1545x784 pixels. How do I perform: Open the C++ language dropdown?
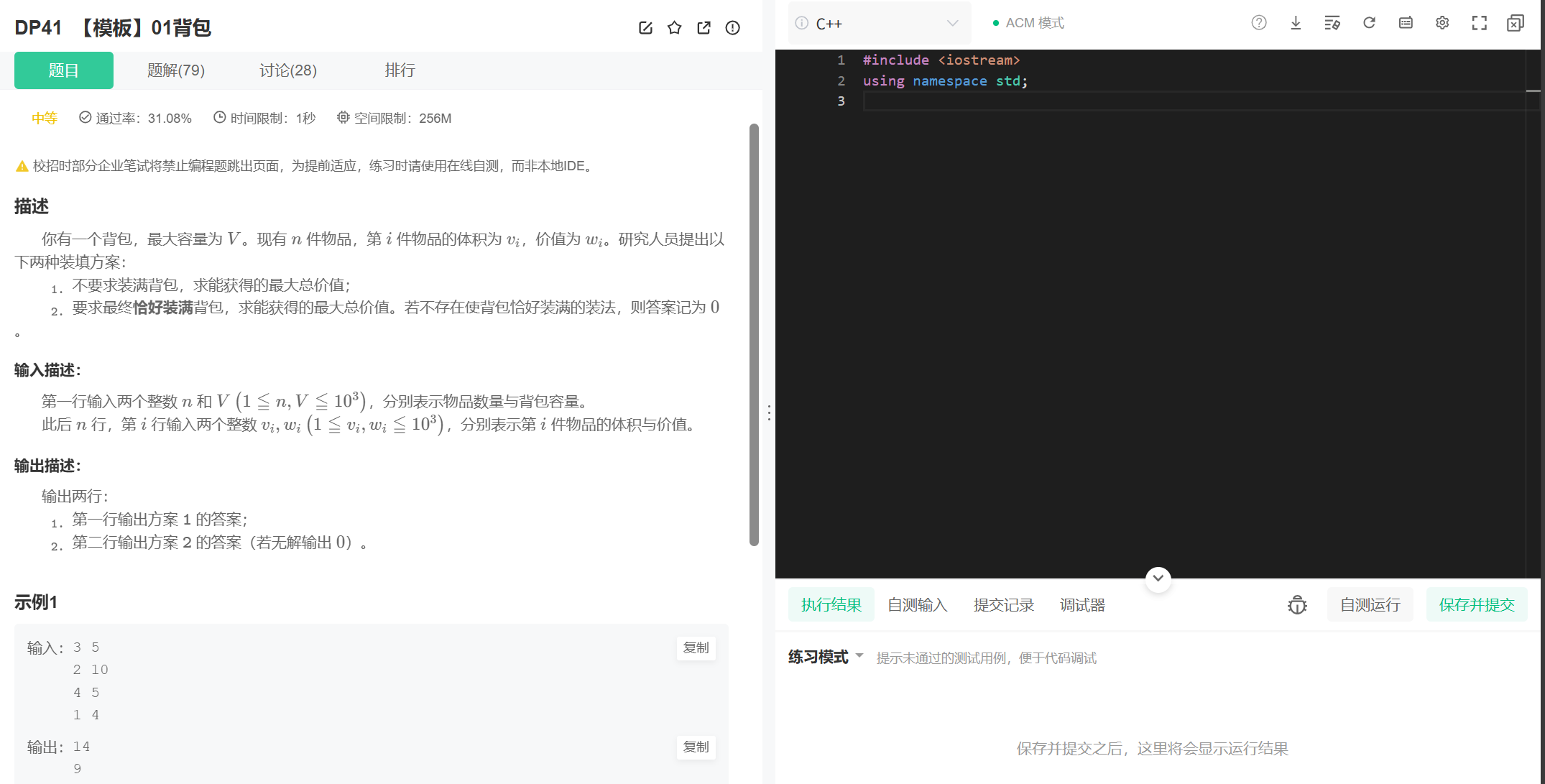click(880, 23)
